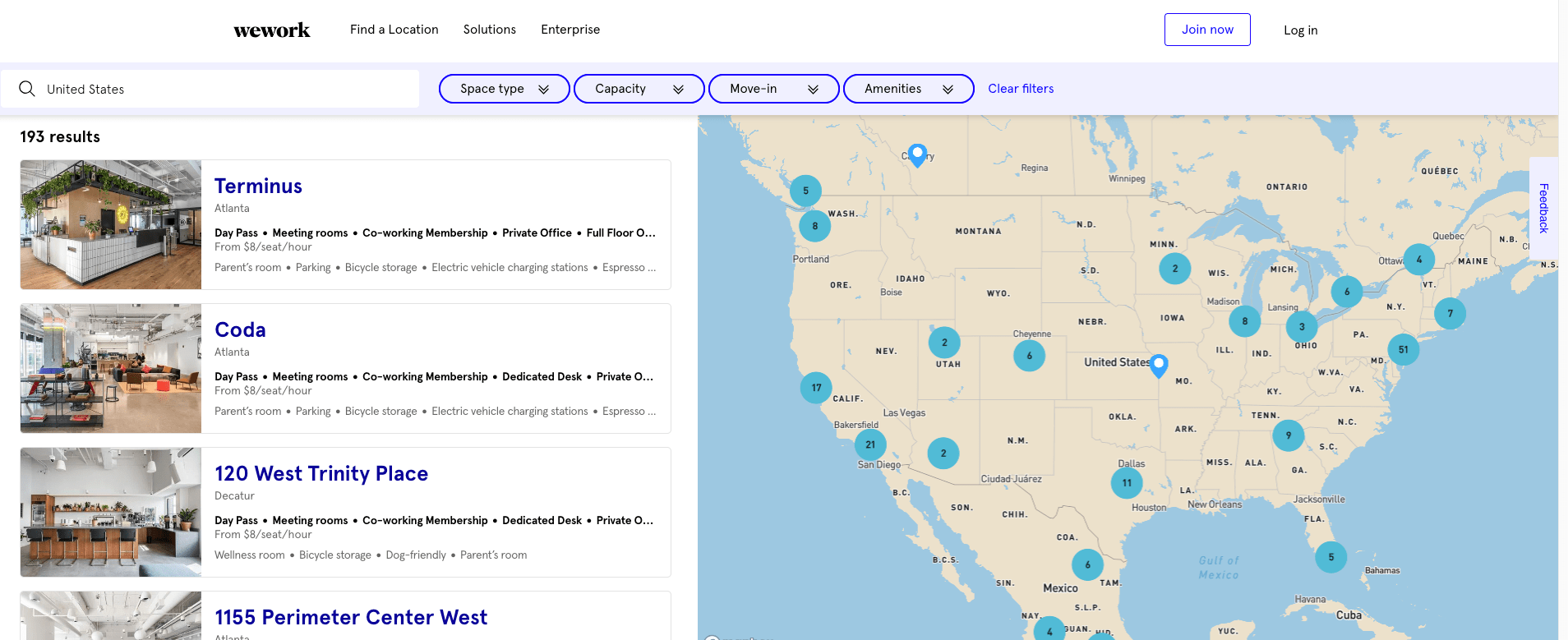Image resolution: width=1568 pixels, height=640 pixels.
Task: Open the Coda location title
Action: 240,330
